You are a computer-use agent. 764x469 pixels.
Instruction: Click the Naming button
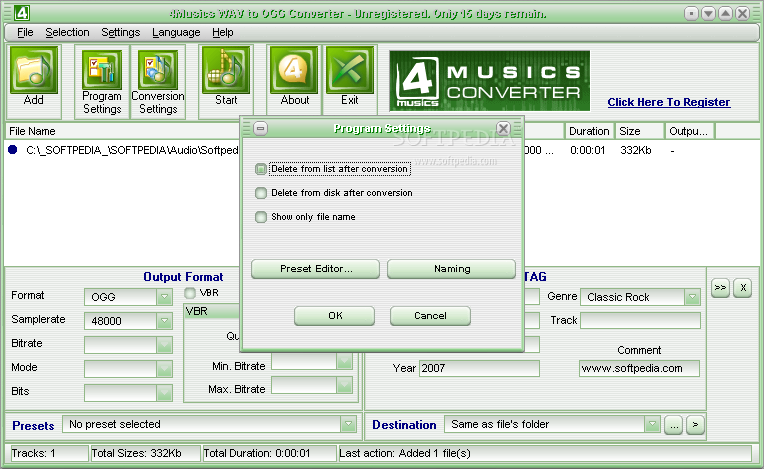451,269
